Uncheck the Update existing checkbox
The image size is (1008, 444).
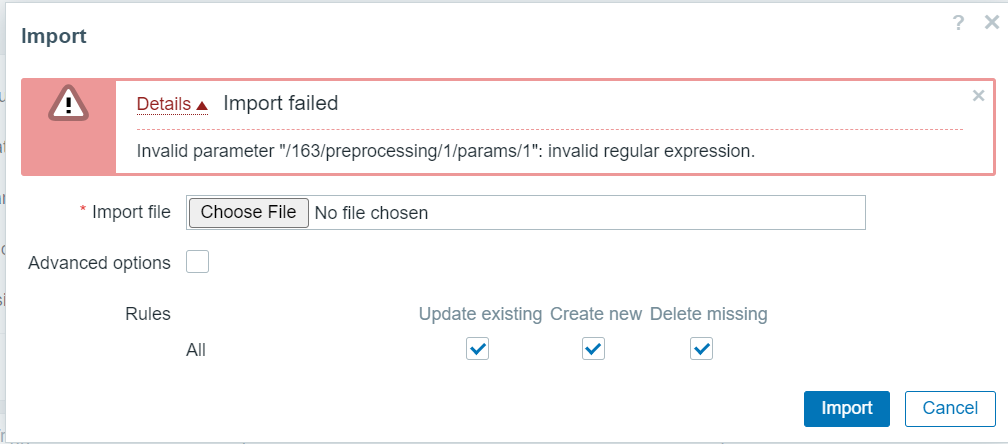coord(478,348)
